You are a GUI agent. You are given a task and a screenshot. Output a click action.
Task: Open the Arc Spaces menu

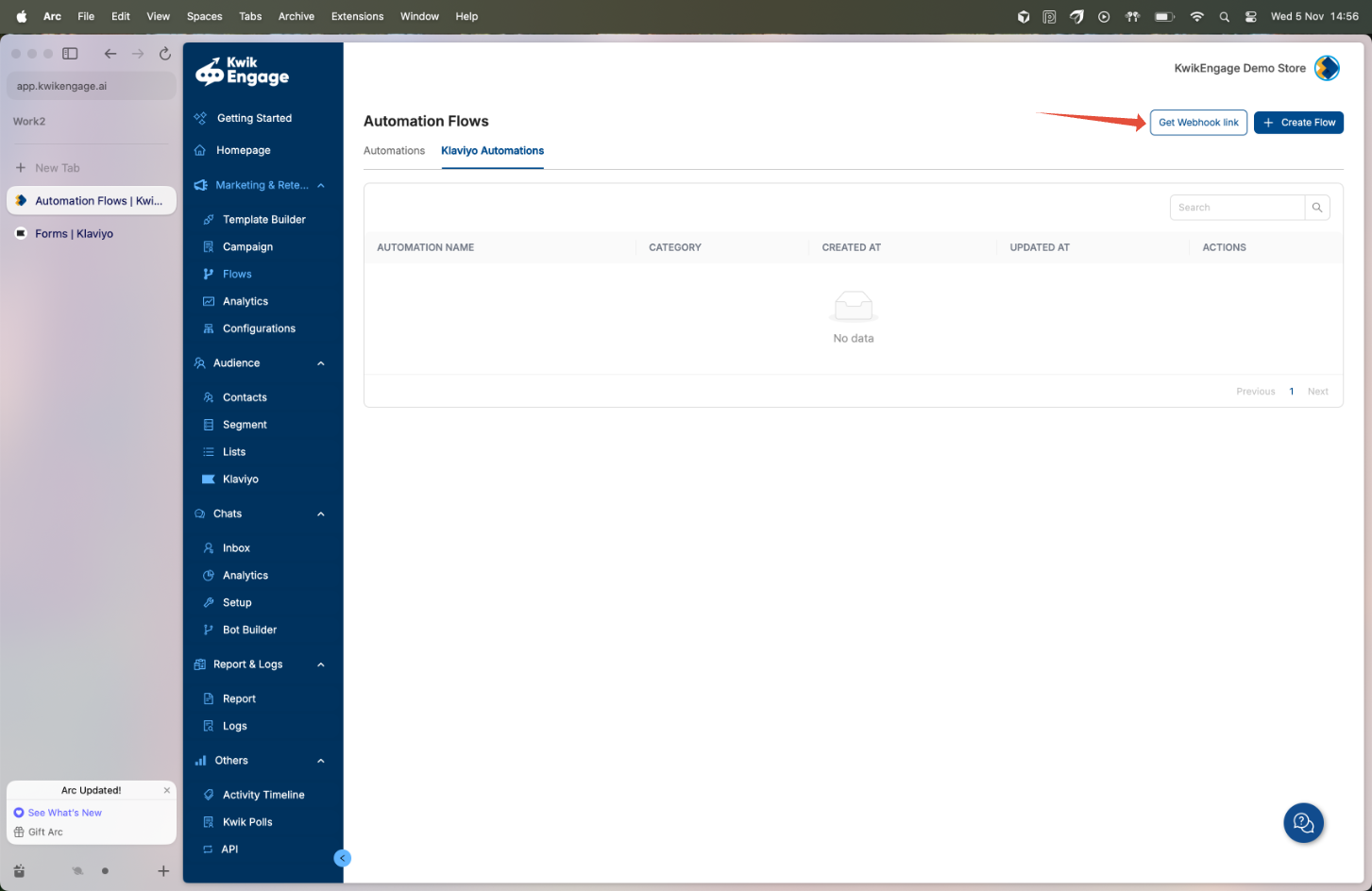point(204,16)
